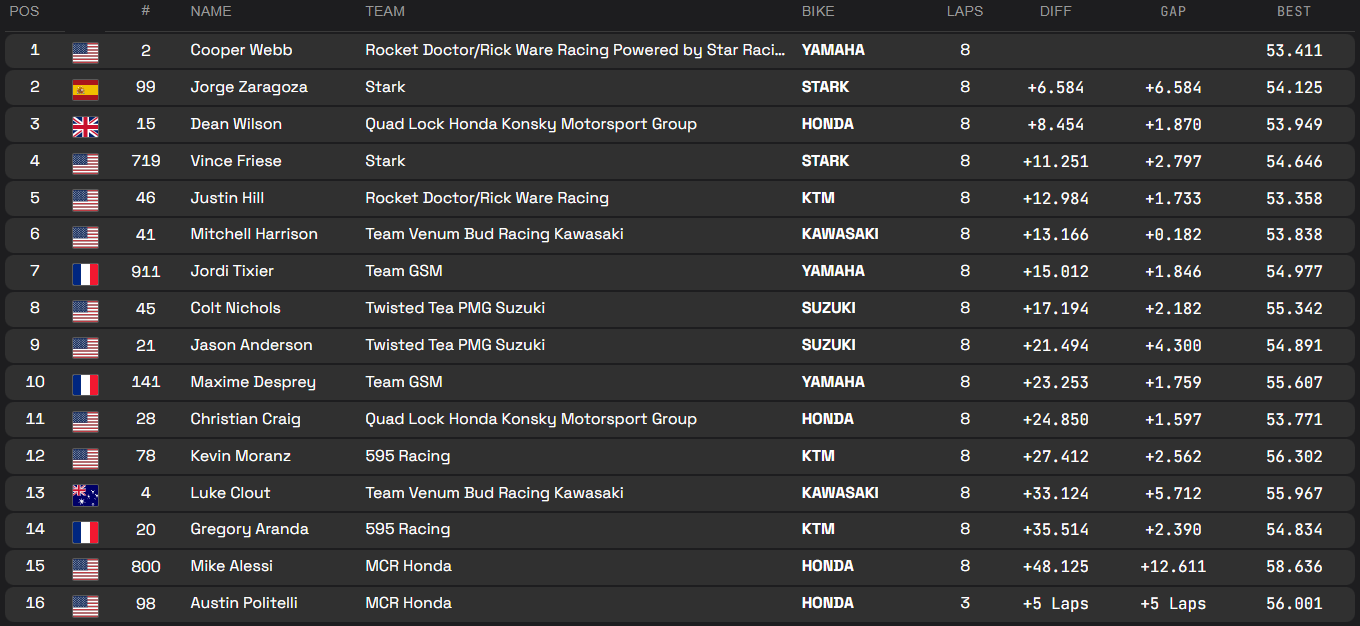Select rider name Maxime Desprey
The height and width of the screenshot is (626, 1360).
pyautogui.click(x=253, y=382)
